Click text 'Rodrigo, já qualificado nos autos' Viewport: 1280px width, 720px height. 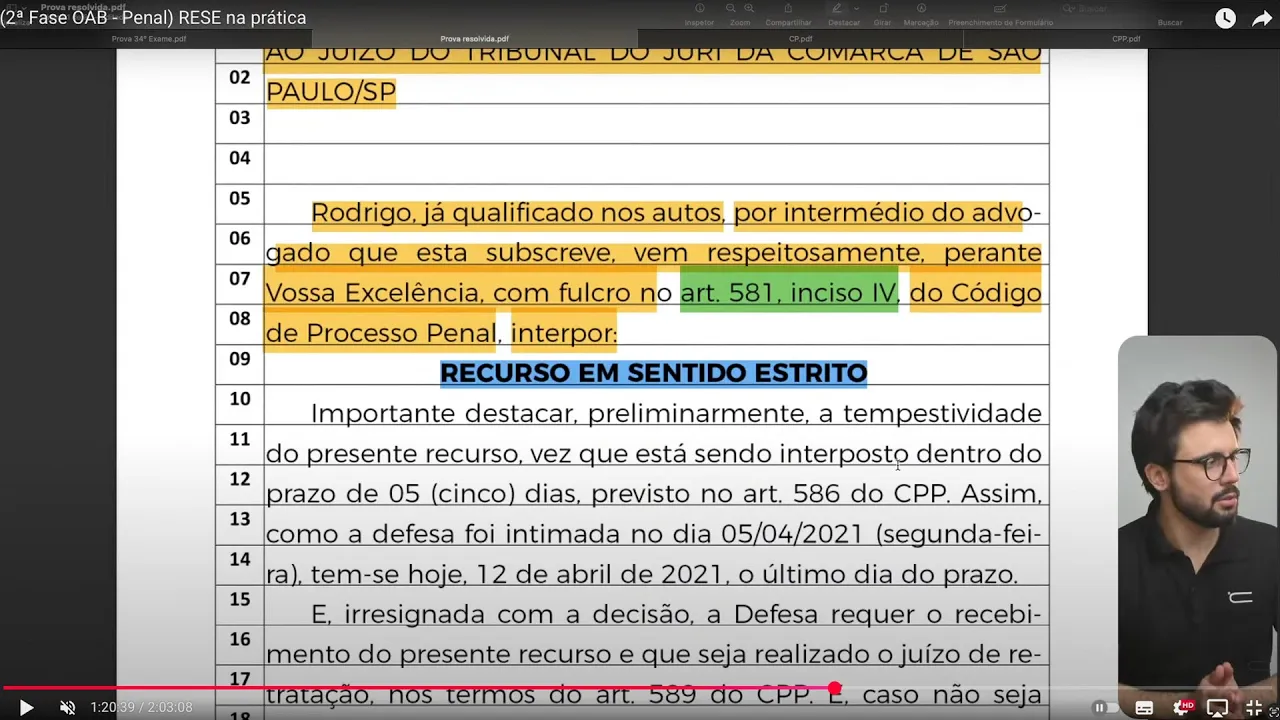[516, 213]
